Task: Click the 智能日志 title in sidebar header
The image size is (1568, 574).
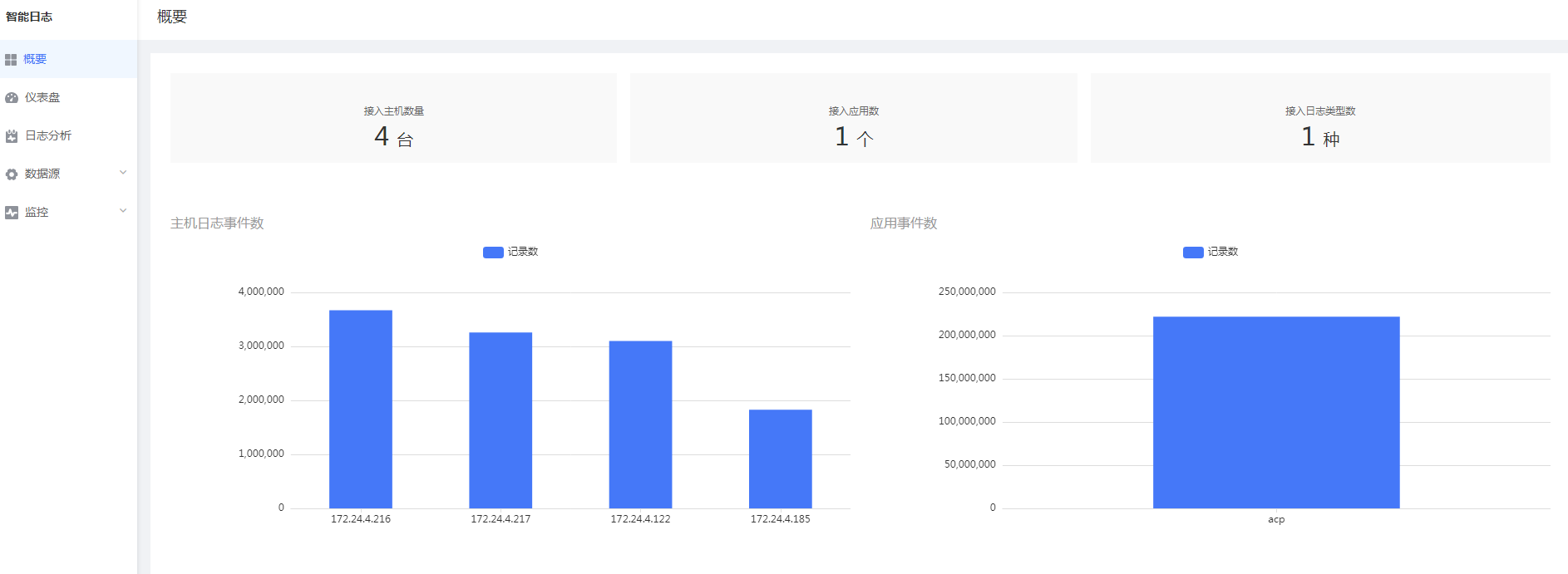Action: (x=29, y=17)
